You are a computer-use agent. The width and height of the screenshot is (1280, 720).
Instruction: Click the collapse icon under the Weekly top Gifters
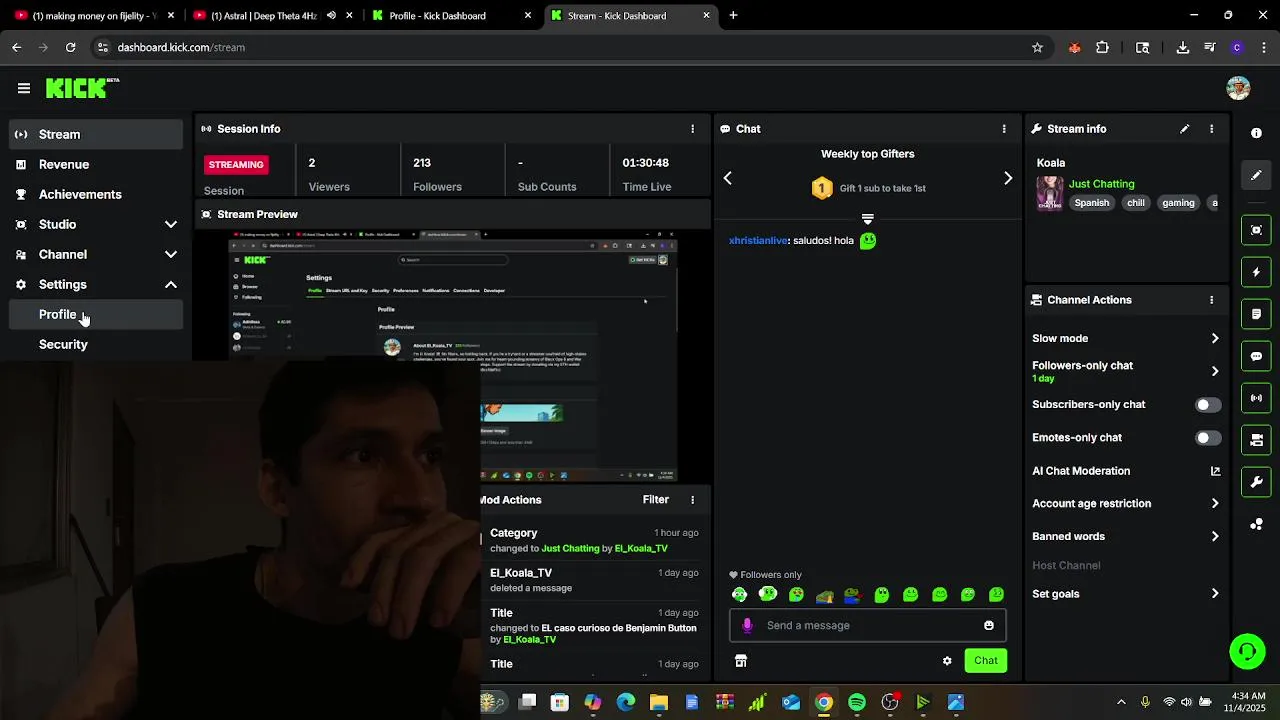pos(868,219)
